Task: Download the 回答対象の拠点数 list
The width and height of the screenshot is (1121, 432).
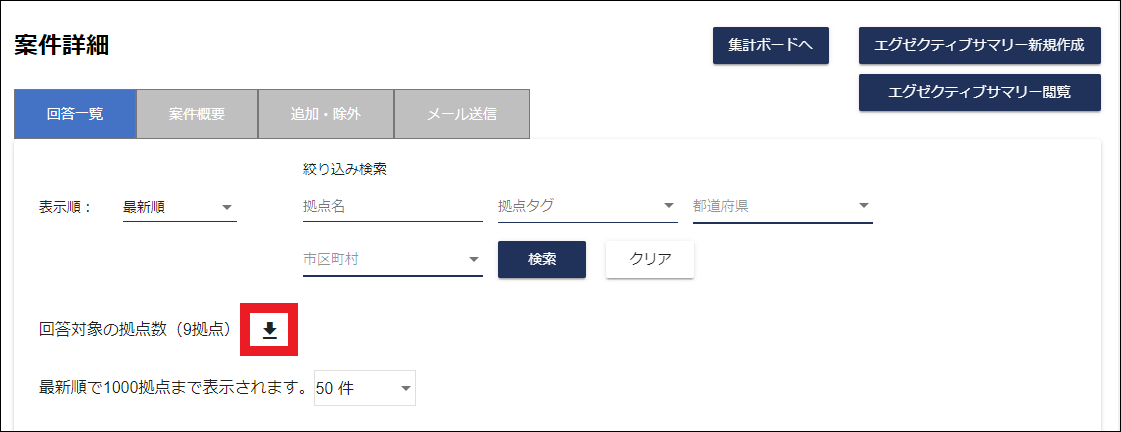Action: tap(269, 329)
